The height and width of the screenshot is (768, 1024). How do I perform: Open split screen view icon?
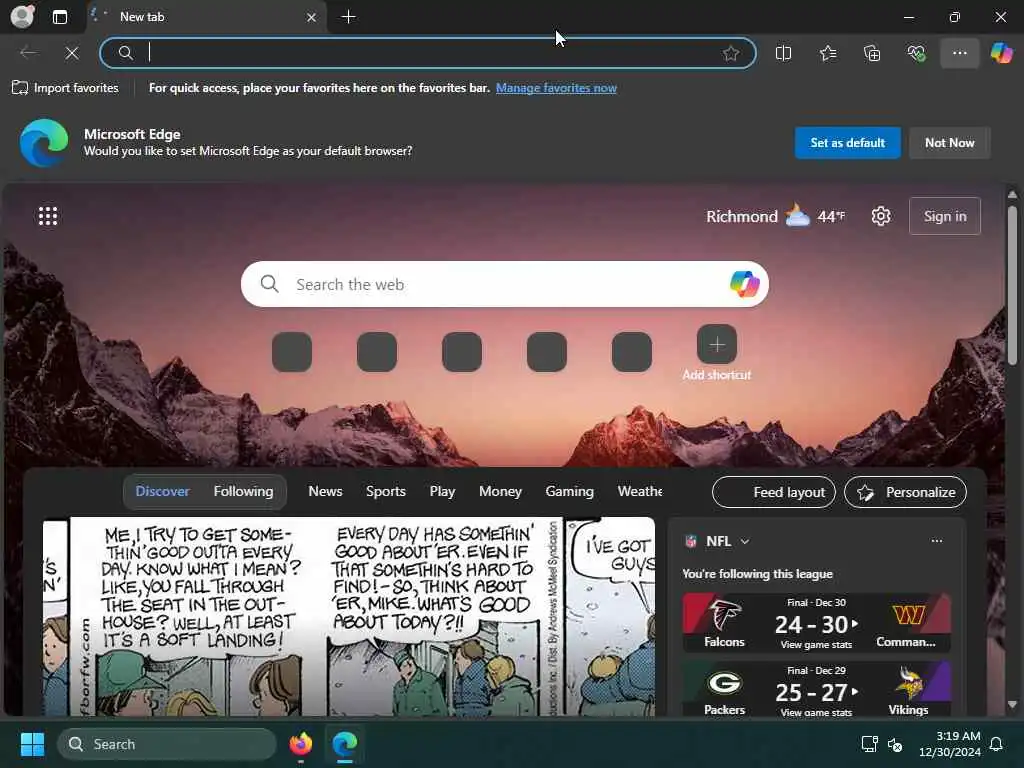783,53
